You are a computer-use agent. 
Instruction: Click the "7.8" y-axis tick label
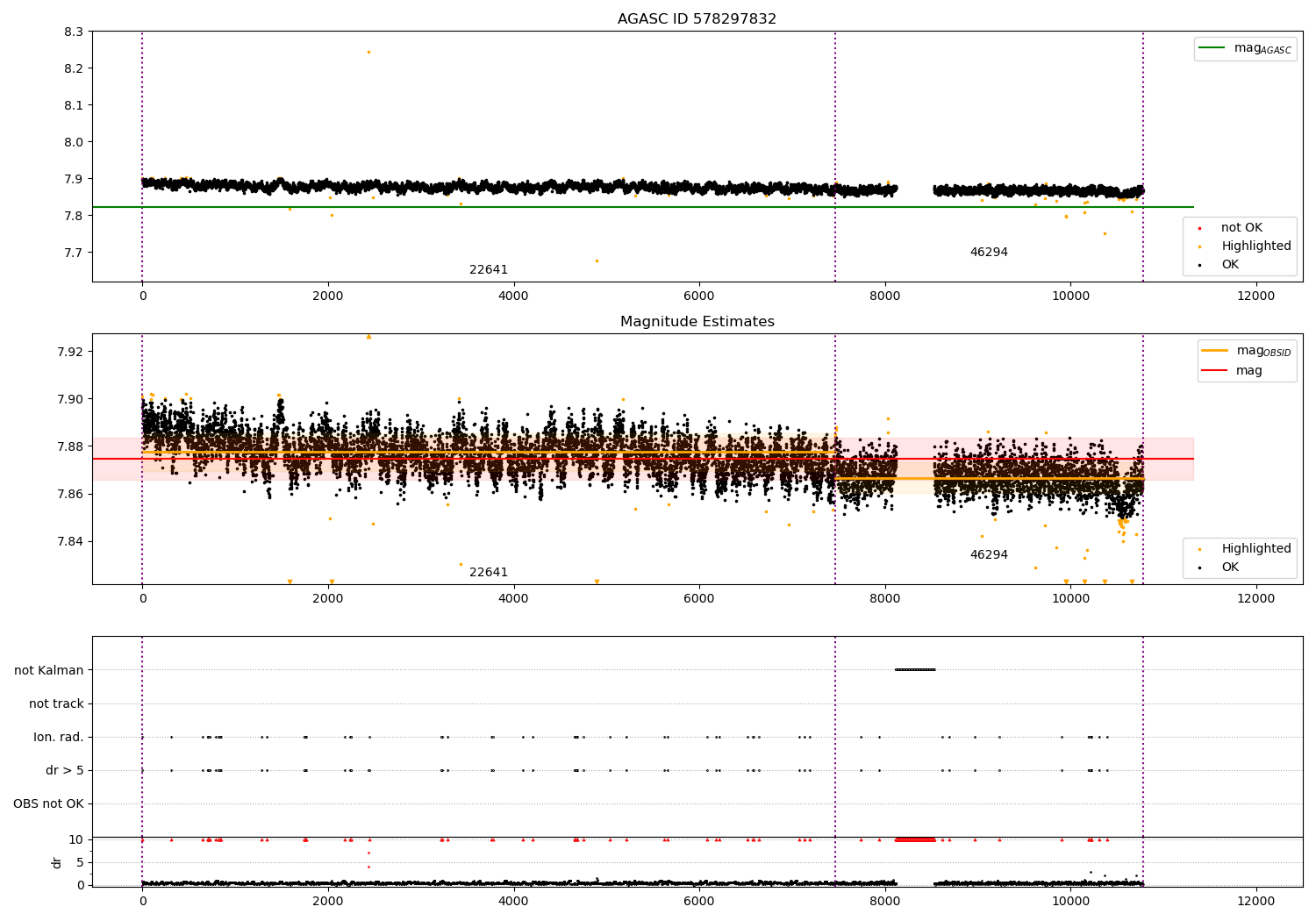coord(74,216)
